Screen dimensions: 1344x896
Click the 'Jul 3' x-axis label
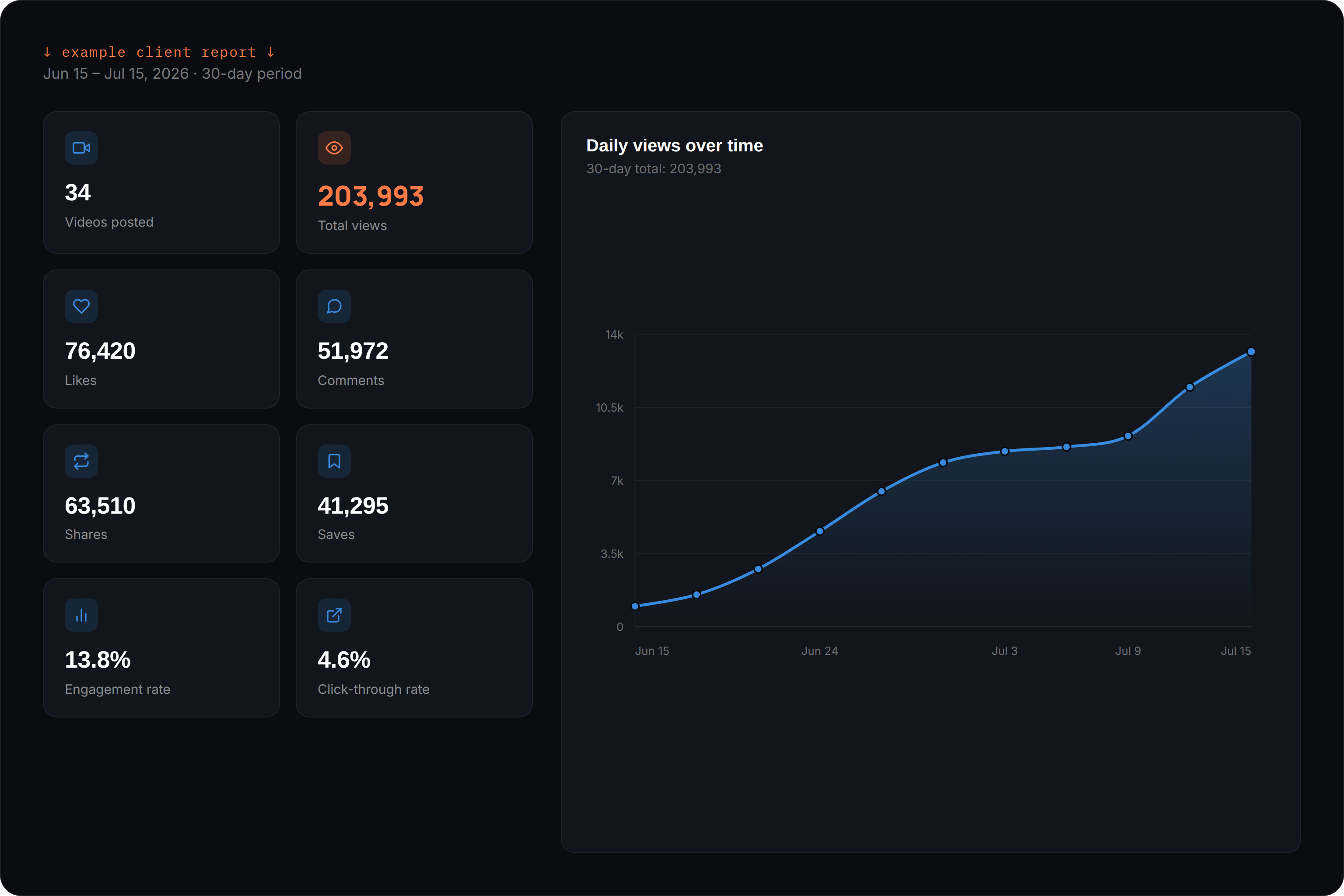1004,651
